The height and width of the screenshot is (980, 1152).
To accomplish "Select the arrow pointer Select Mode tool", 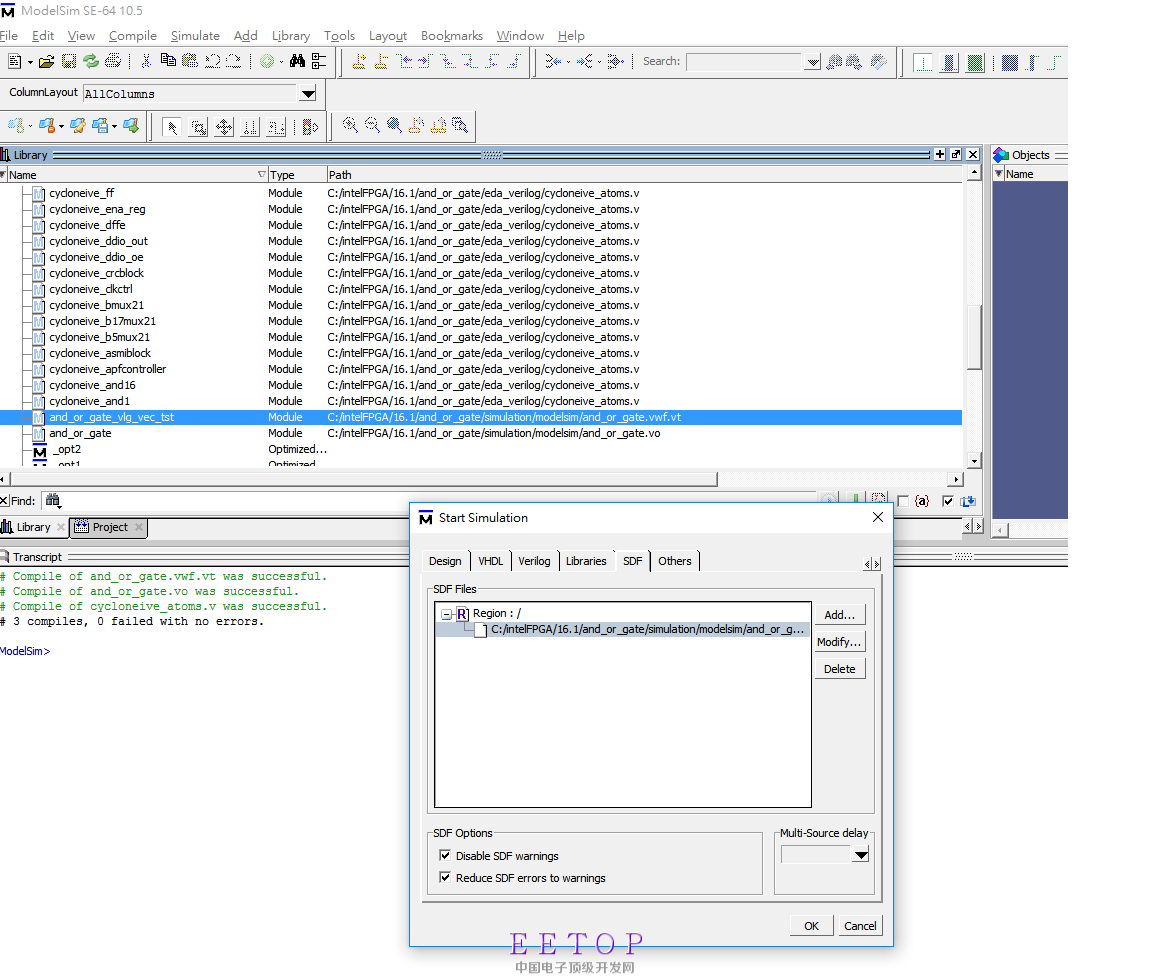I will tap(172, 127).
